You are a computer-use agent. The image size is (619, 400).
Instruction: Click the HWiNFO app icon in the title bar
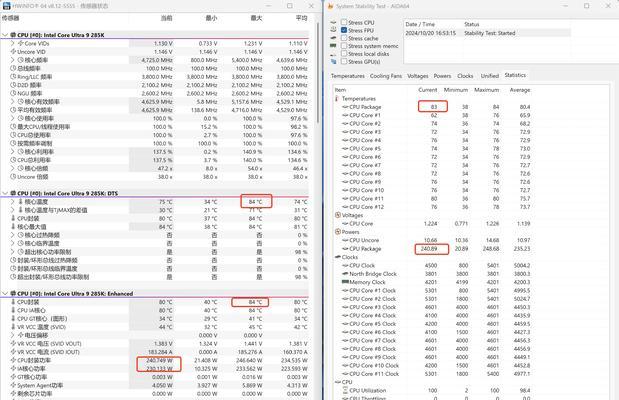pyautogui.click(x=6, y=6)
